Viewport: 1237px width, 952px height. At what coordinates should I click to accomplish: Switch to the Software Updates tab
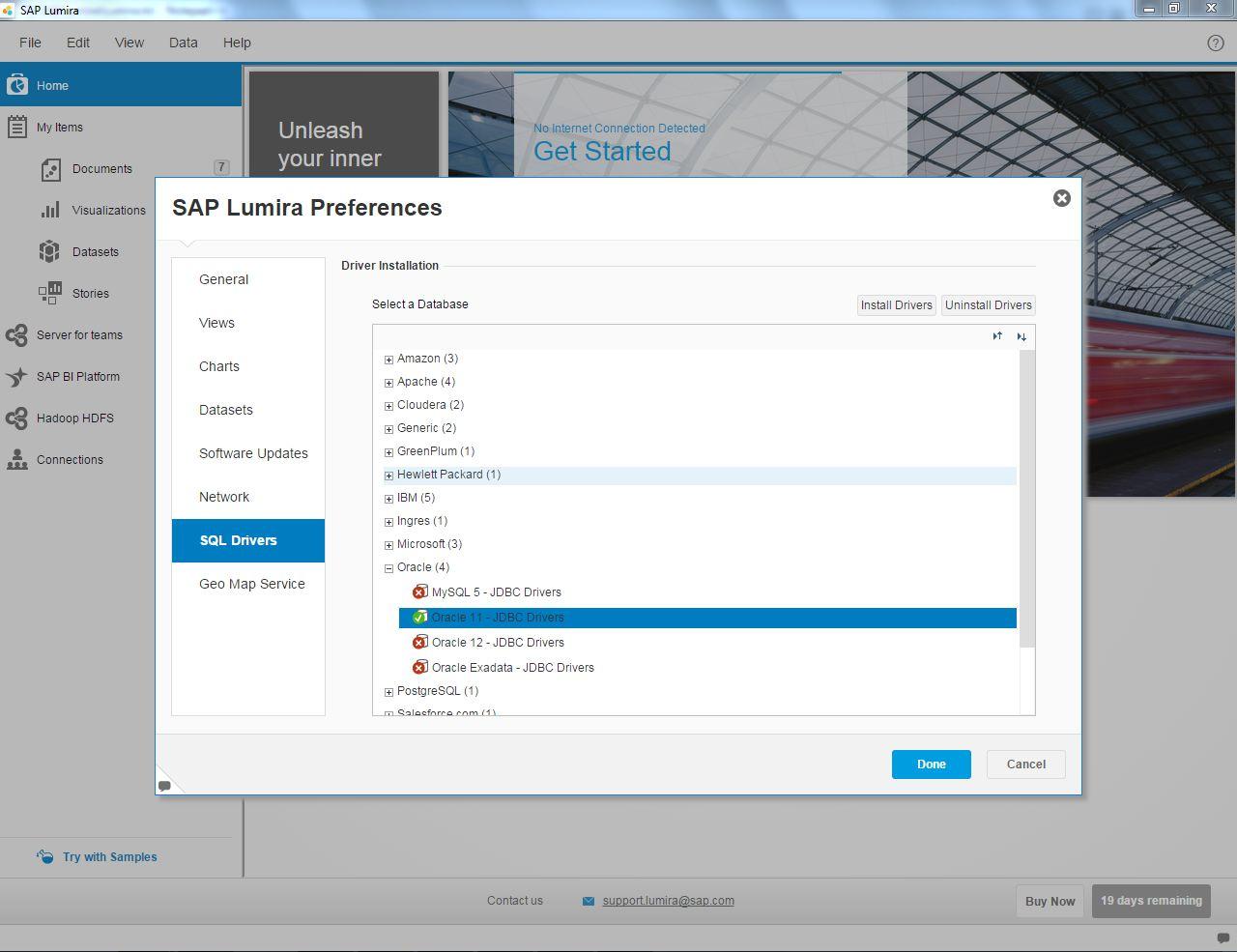click(248, 453)
